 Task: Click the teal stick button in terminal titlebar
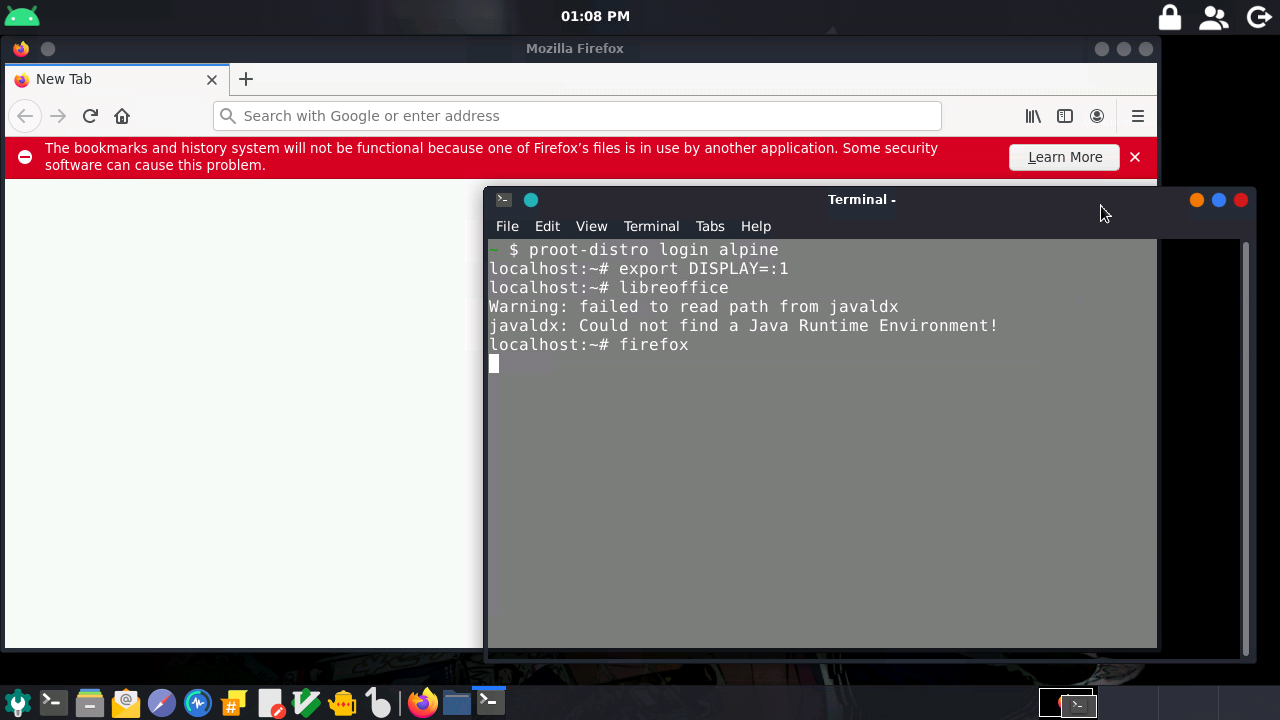[531, 200]
